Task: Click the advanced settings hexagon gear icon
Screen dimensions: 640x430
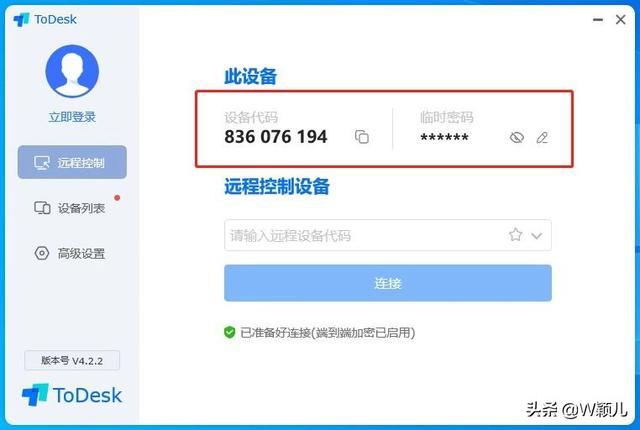Action: tap(42, 253)
